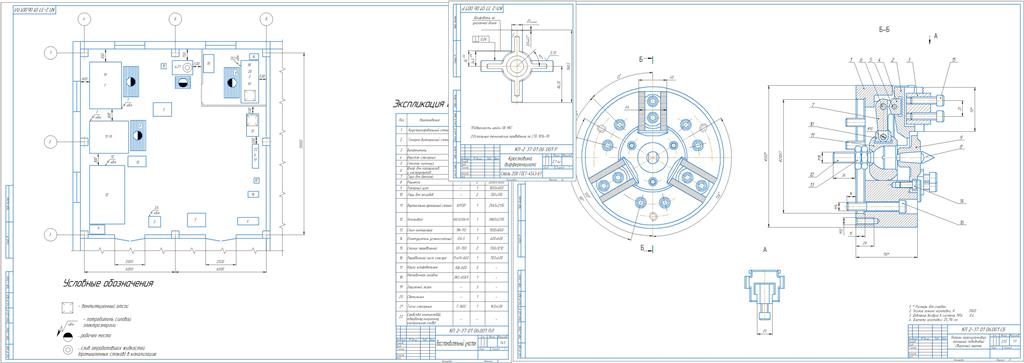
Task: Click the view arrow labeled 'A' above section
Action: coord(931,38)
